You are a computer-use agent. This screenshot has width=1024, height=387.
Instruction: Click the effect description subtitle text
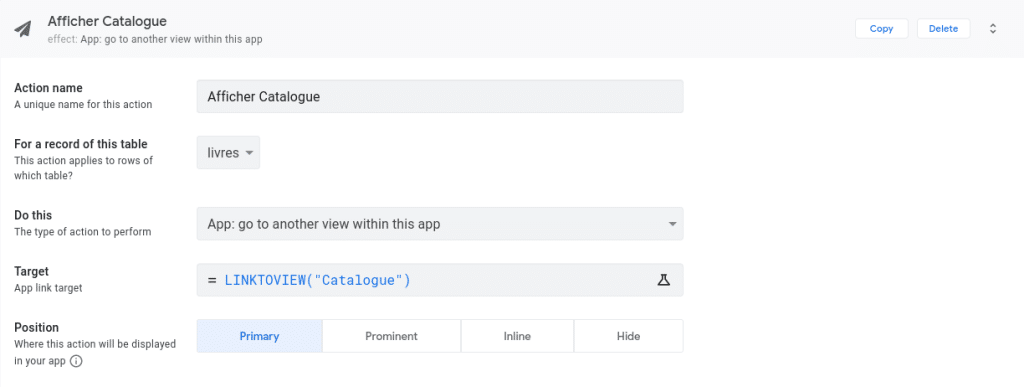155,39
